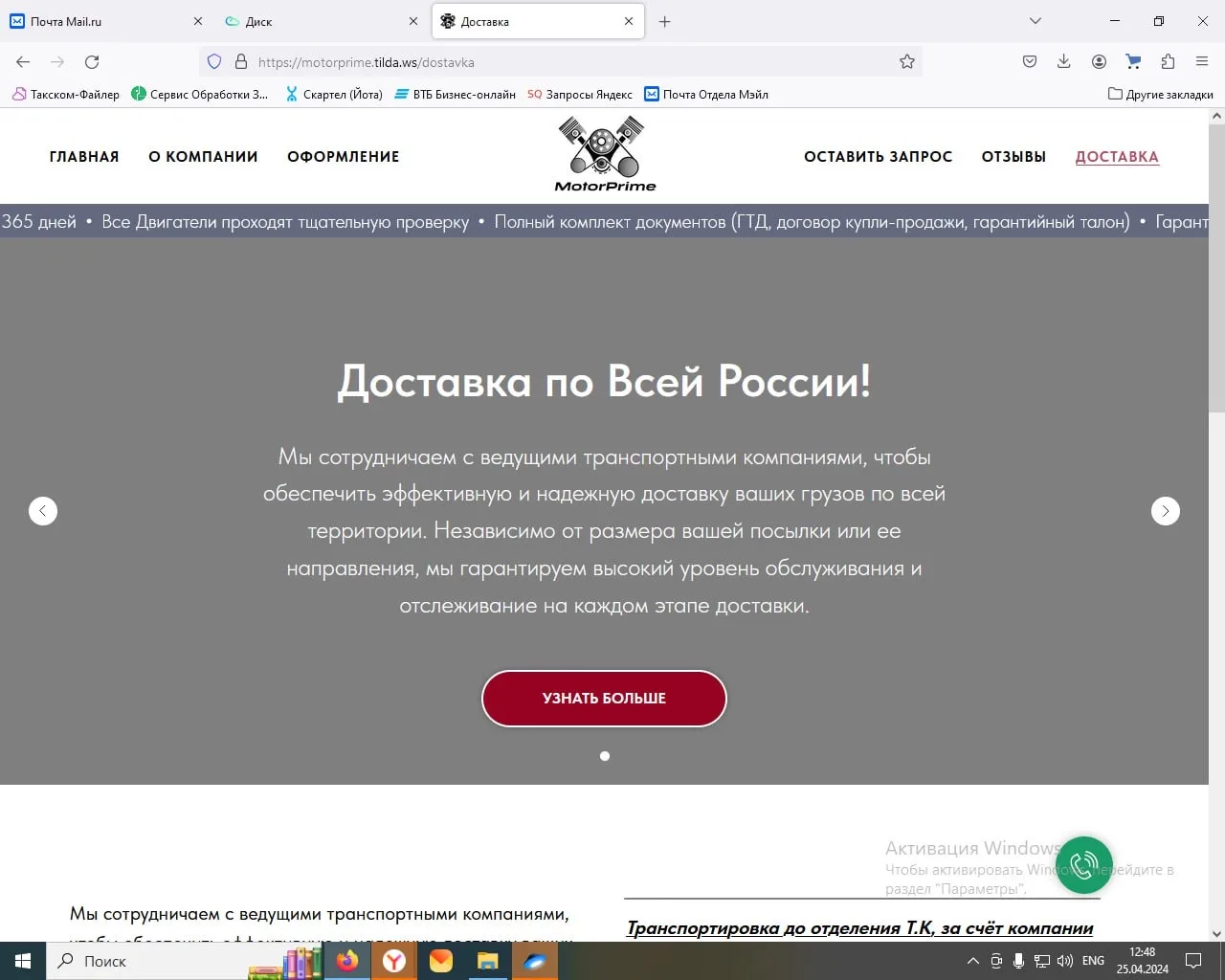Screen dimensions: 1225x980
Task: Click the green phone callback widget
Action: (x=1083, y=865)
